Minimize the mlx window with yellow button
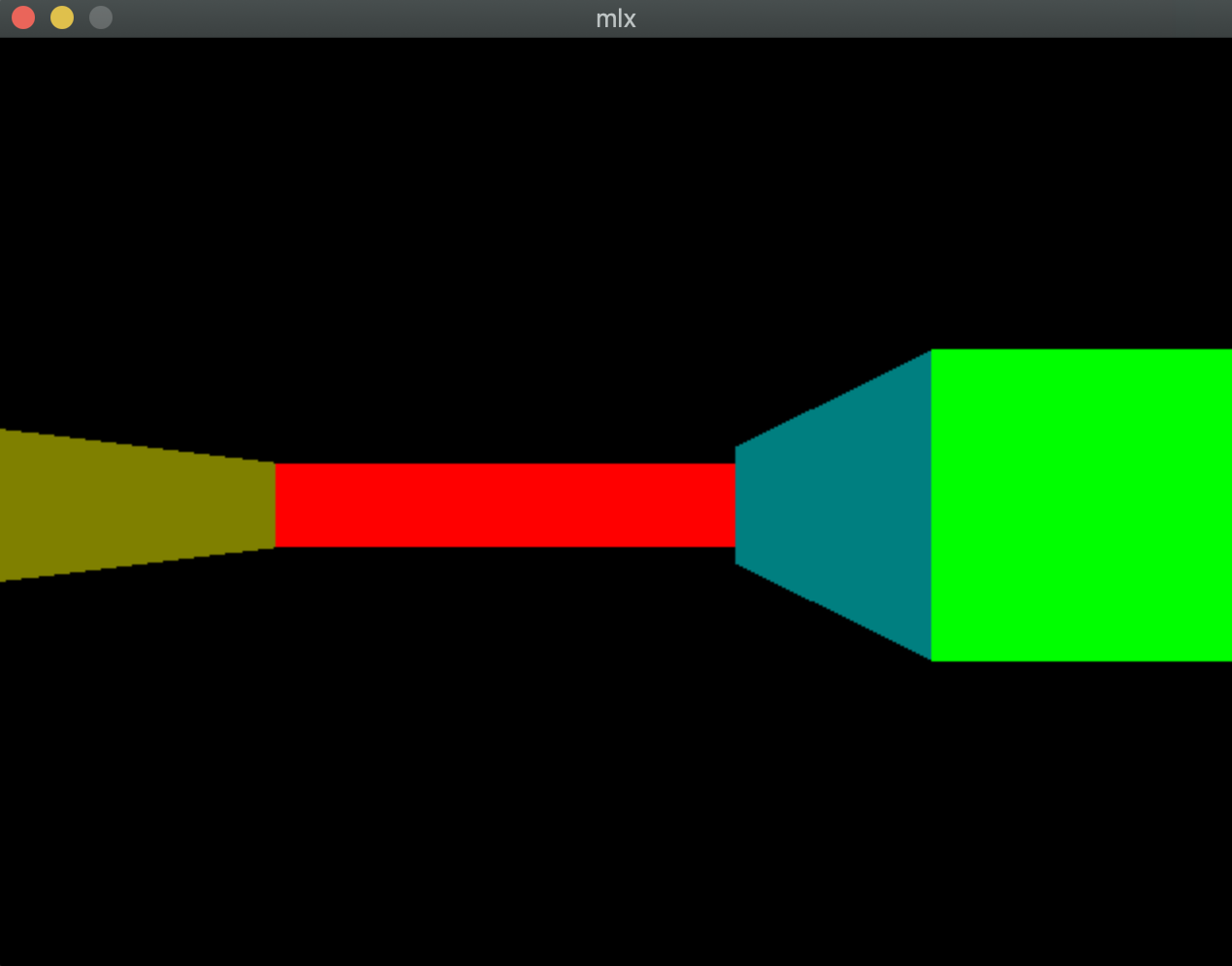The width and height of the screenshot is (1232, 966). (x=62, y=17)
